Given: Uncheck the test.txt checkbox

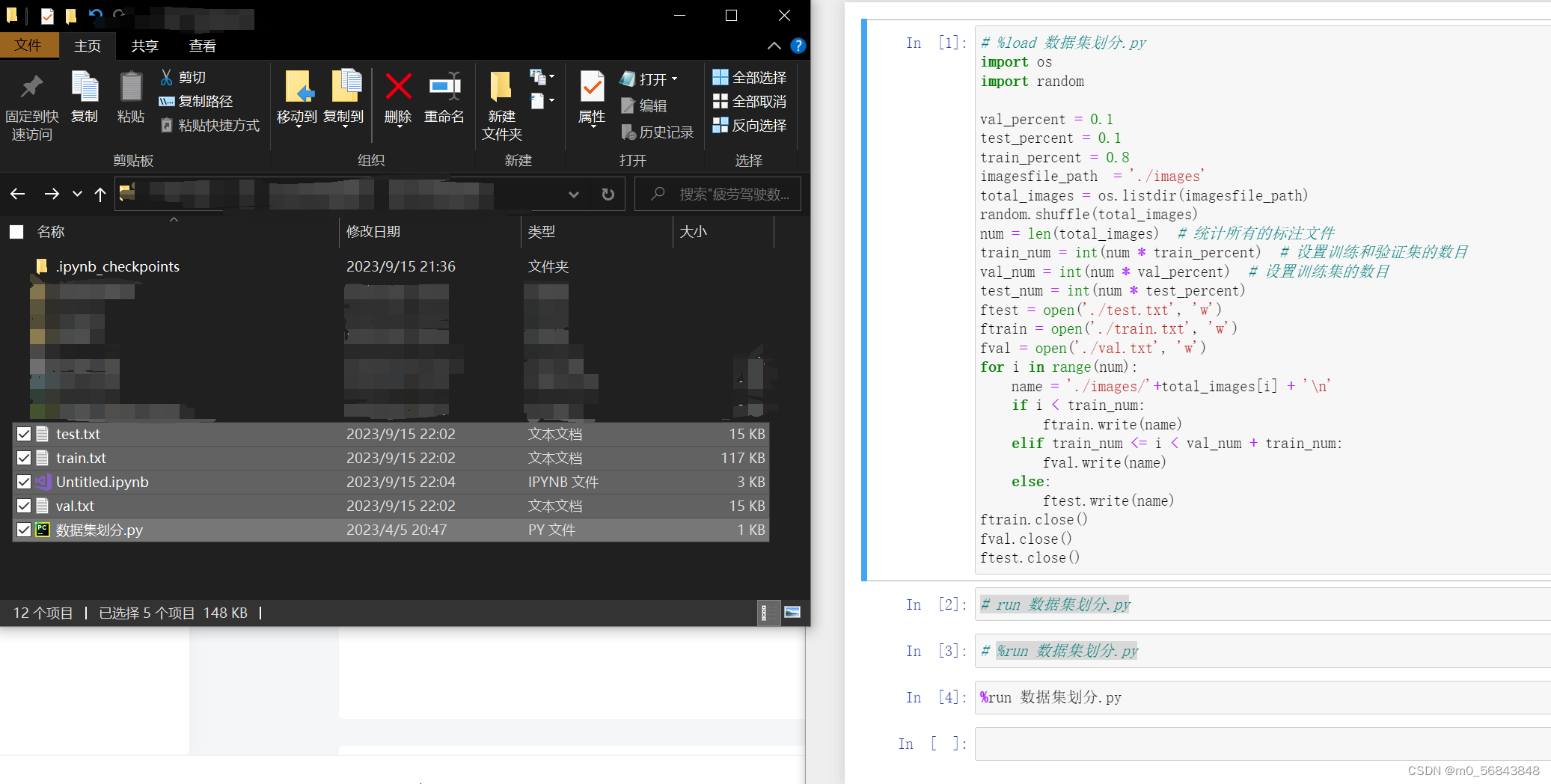Looking at the screenshot, I should tap(24, 434).
